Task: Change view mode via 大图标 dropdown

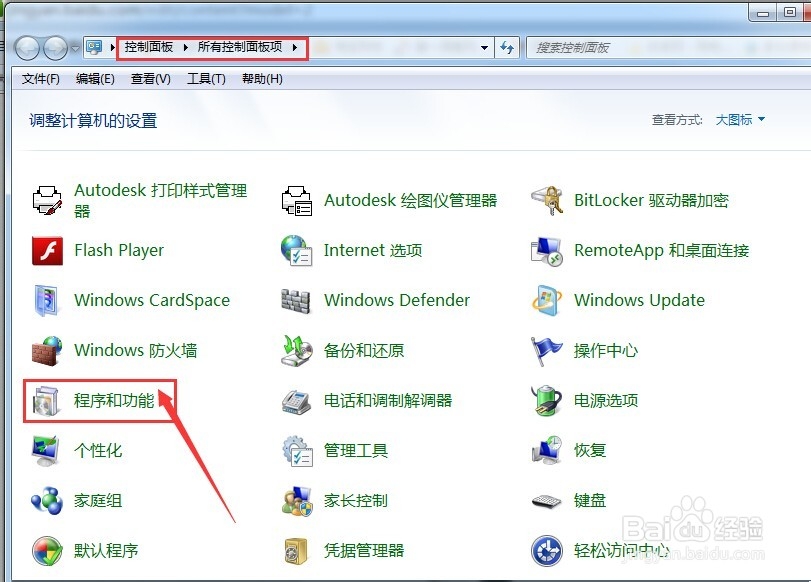Action: (740, 120)
